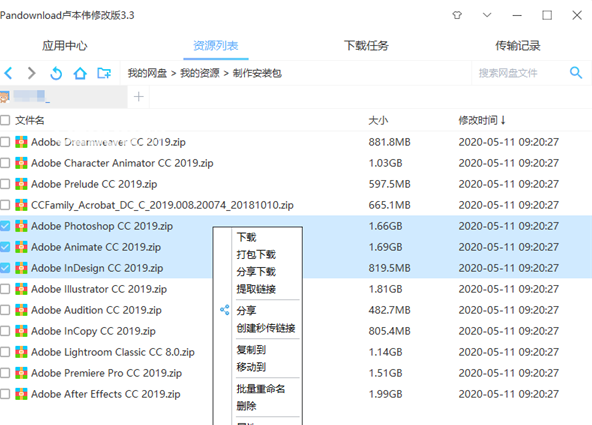Add a new tab with plus icon
592x425 pixels.
pyautogui.click(x=139, y=97)
